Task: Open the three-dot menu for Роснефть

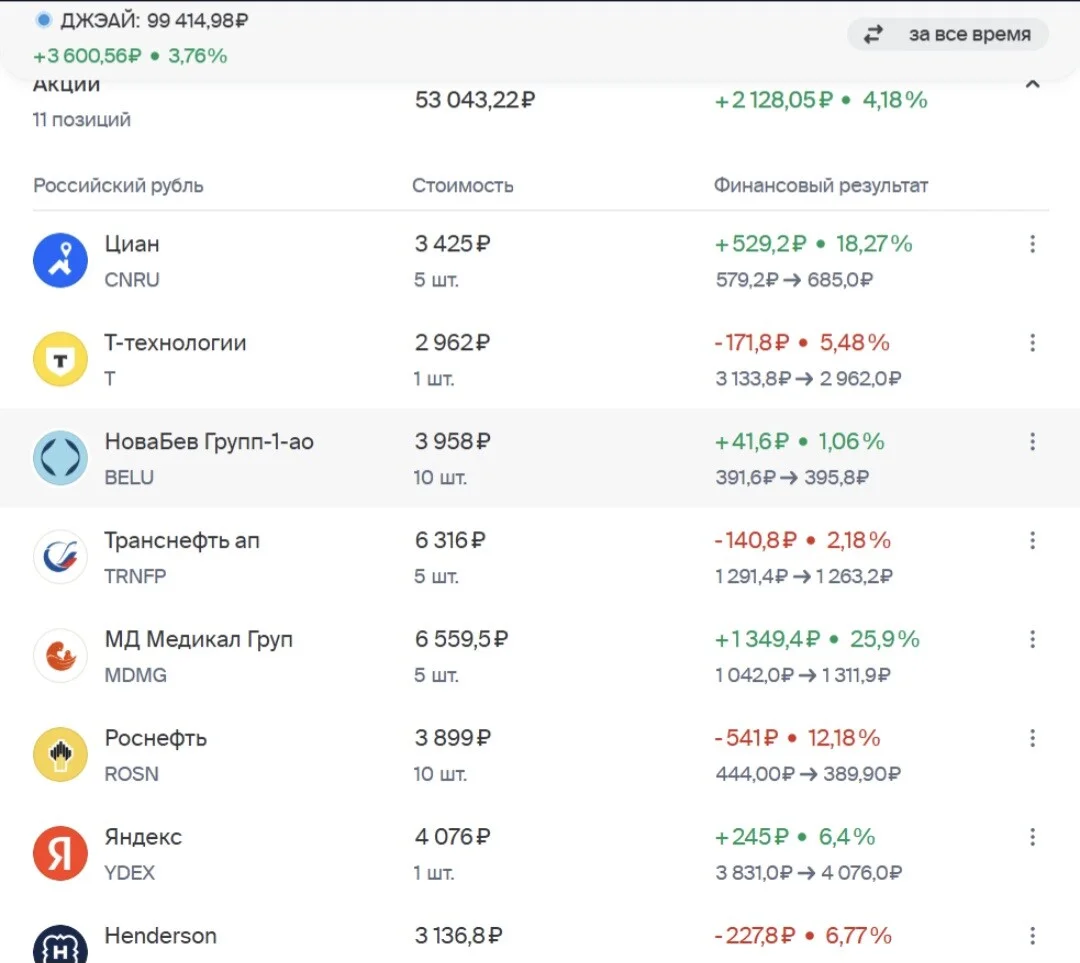Action: (1032, 738)
